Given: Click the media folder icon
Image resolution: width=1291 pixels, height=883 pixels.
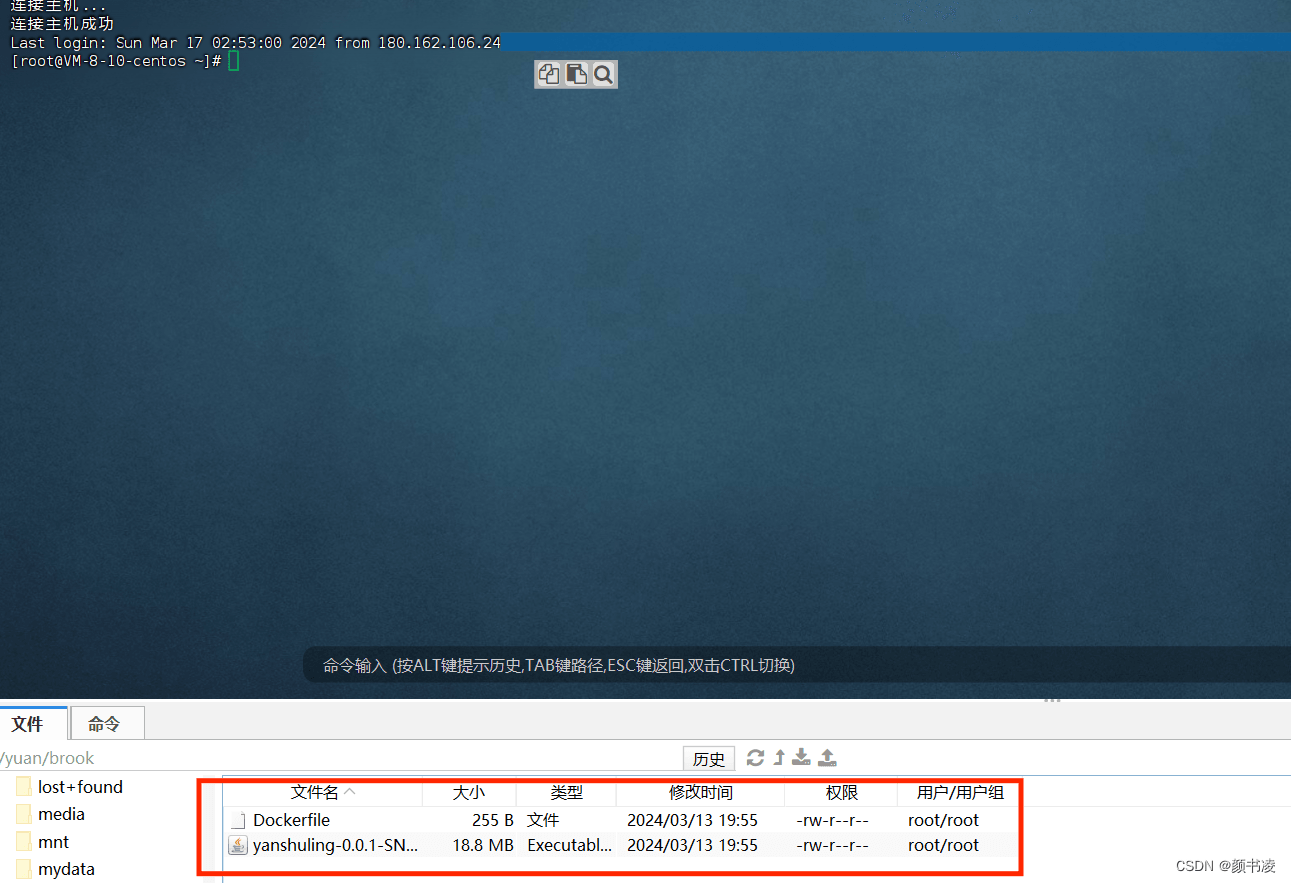Looking at the screenshot, I should click(x=24, y=814).
